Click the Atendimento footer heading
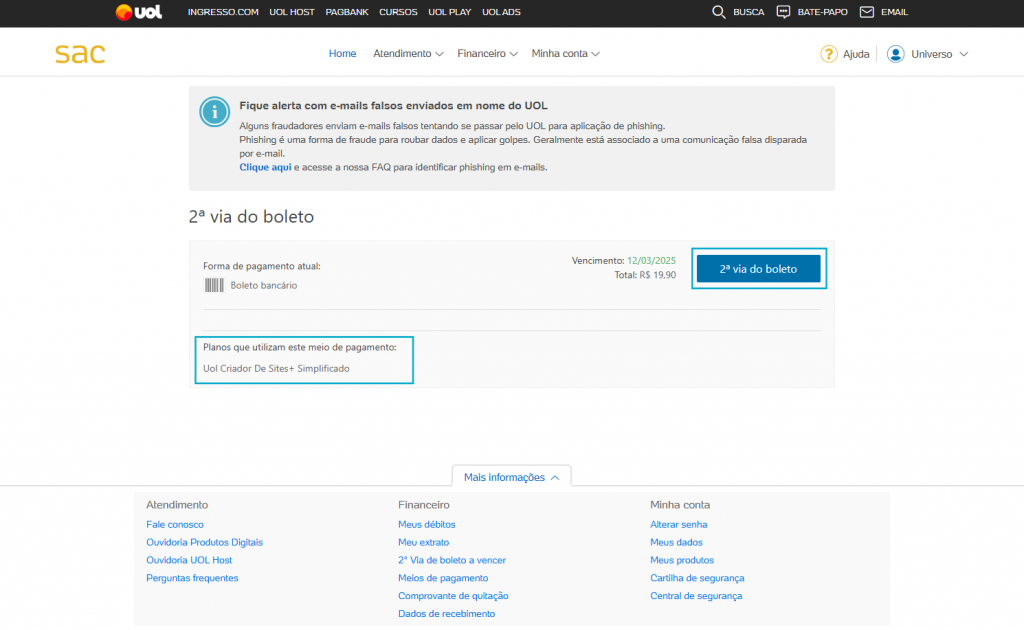Image resolution: width=1024 pixels, height=630 pixels. point(177,505)
